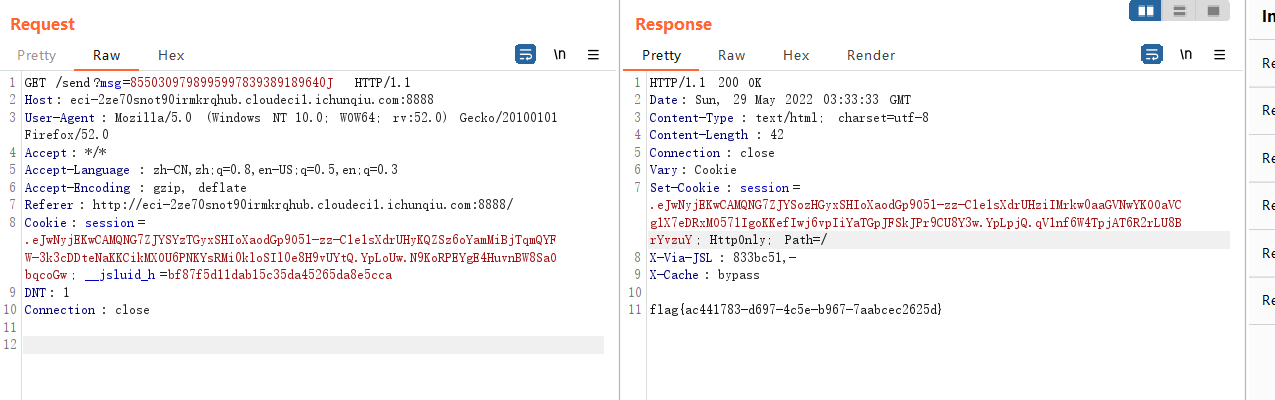Show non-printable characters in Response panel
Image resolution: width=1275 pixels, height=400 pixels.
[1186, 55]
